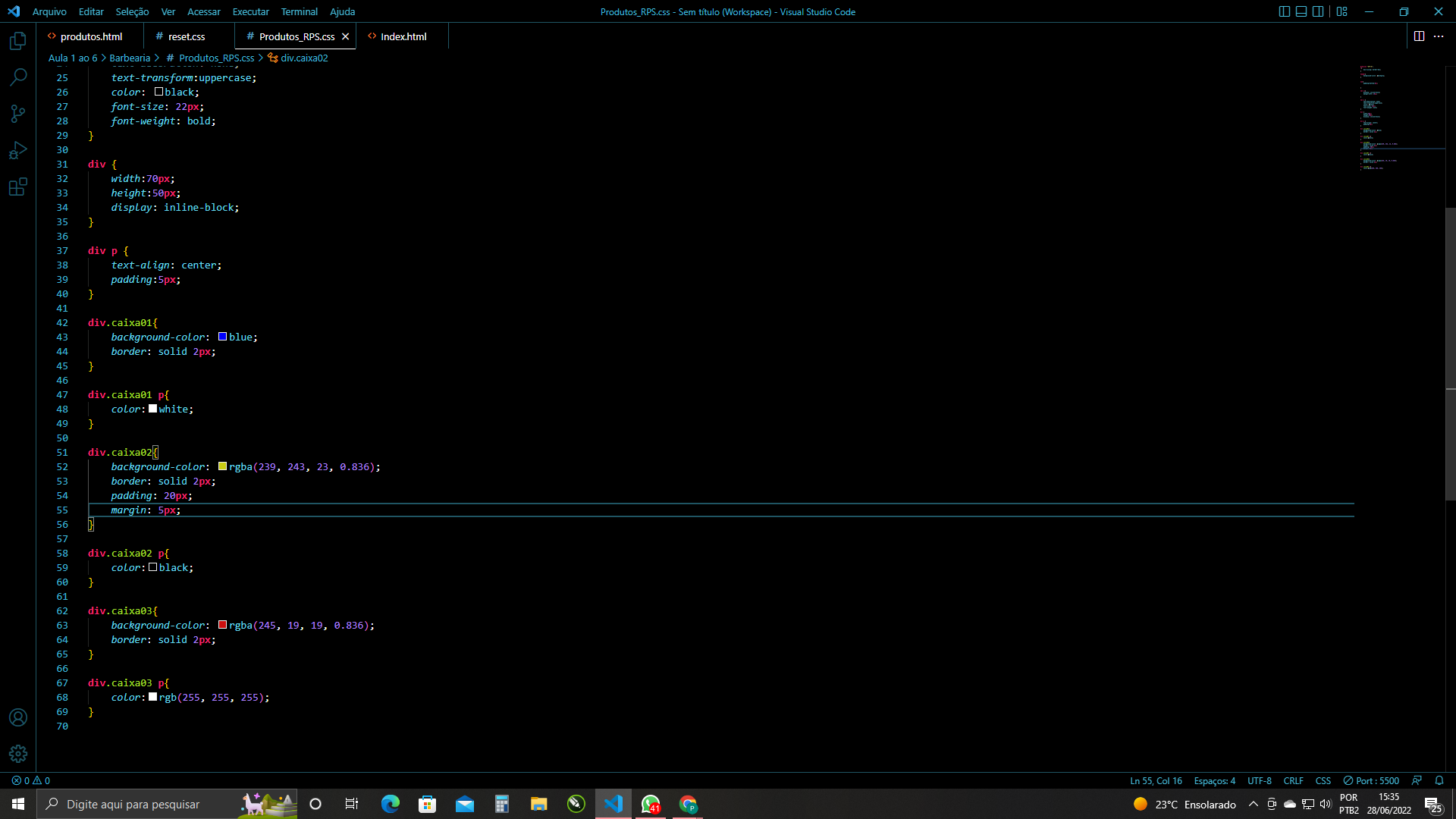The height and width of the screenshot is (819, 1456).
Task: Open the Source Control view
Action: click(x=18, y=114)
